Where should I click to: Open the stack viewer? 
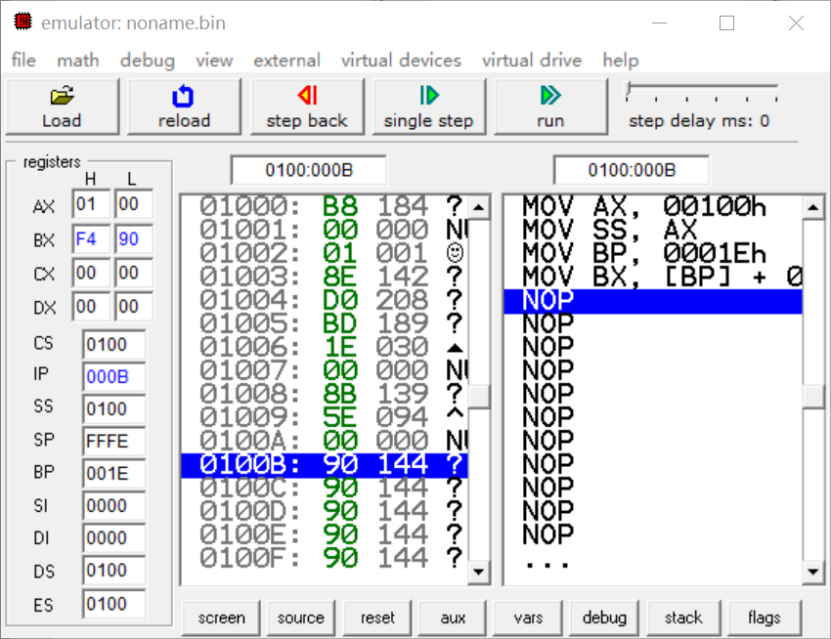[684, 617]
